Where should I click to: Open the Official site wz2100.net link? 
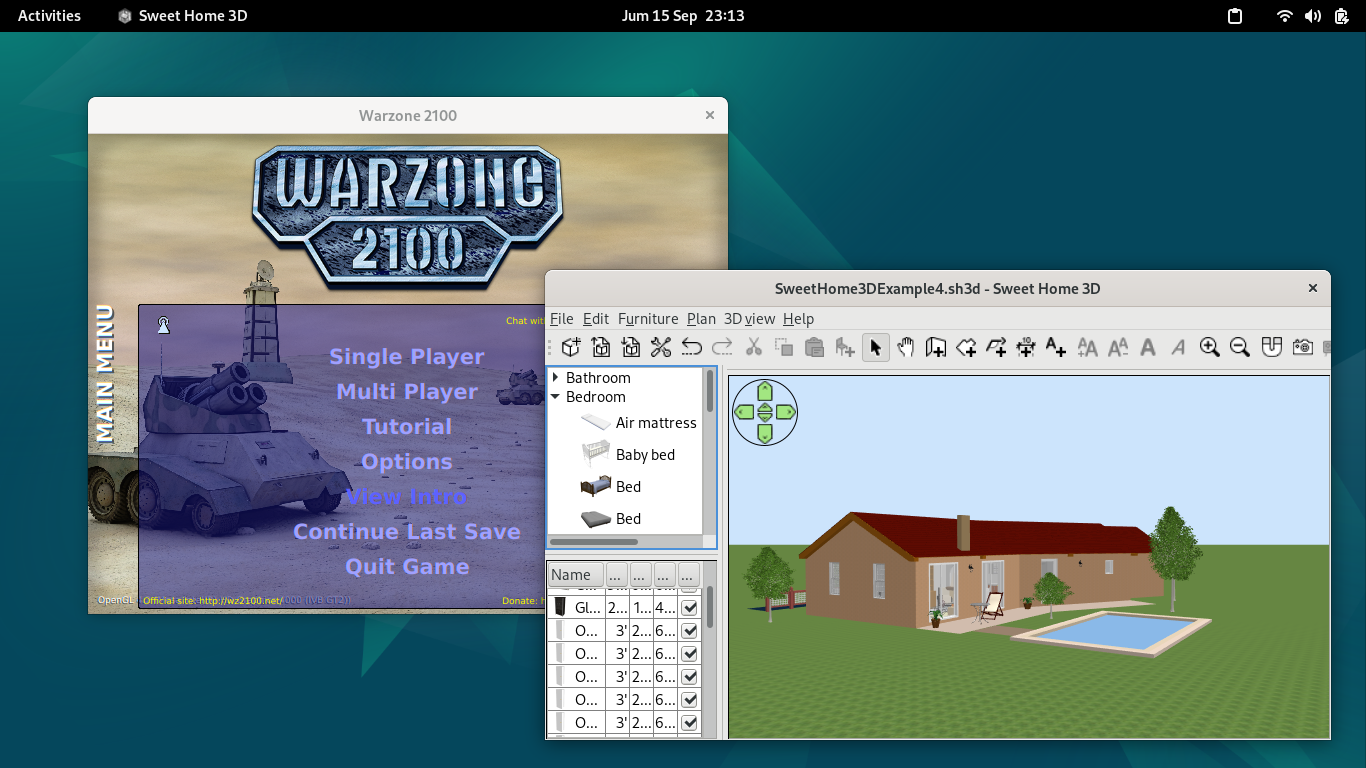pos(213,601)
